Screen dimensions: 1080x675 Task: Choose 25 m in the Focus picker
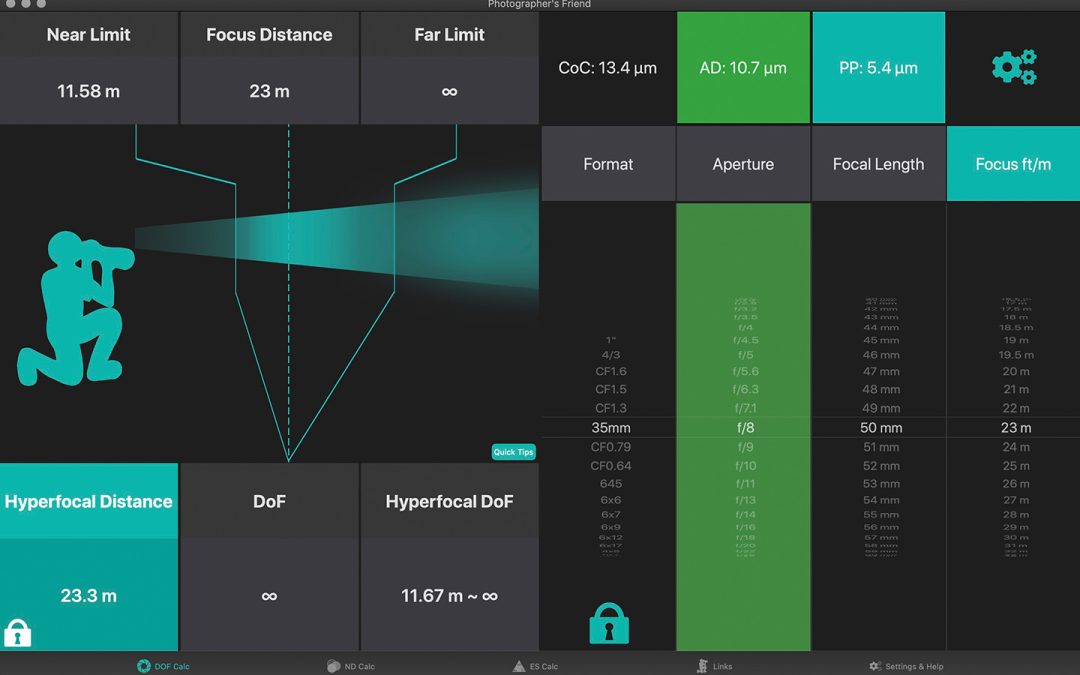coord(1016,465)
